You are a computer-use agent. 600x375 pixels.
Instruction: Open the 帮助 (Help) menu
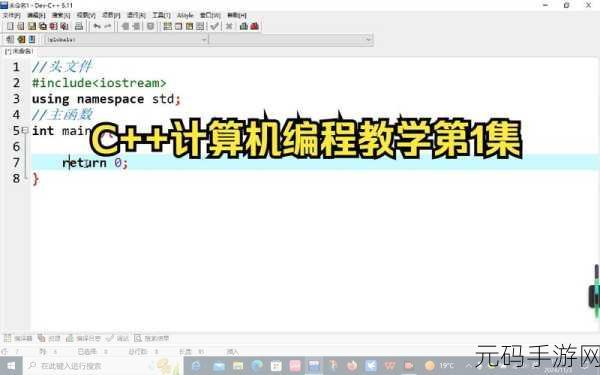(x=236, y=15)
